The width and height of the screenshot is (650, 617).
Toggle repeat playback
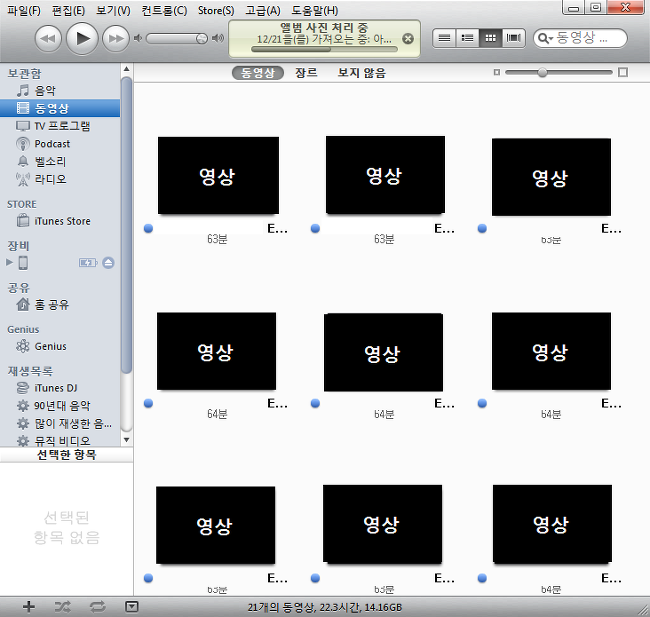pyautogui.click(x=98, y=607)
